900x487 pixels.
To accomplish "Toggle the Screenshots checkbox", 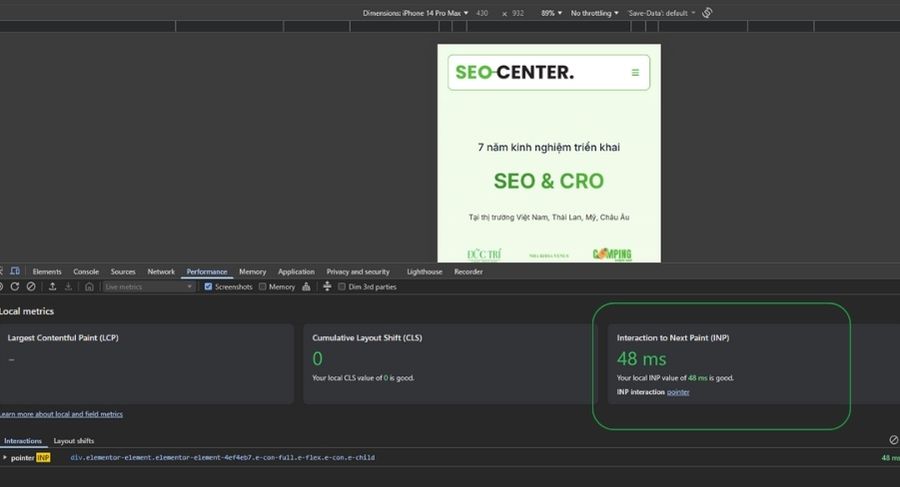I will coord(208,287).
